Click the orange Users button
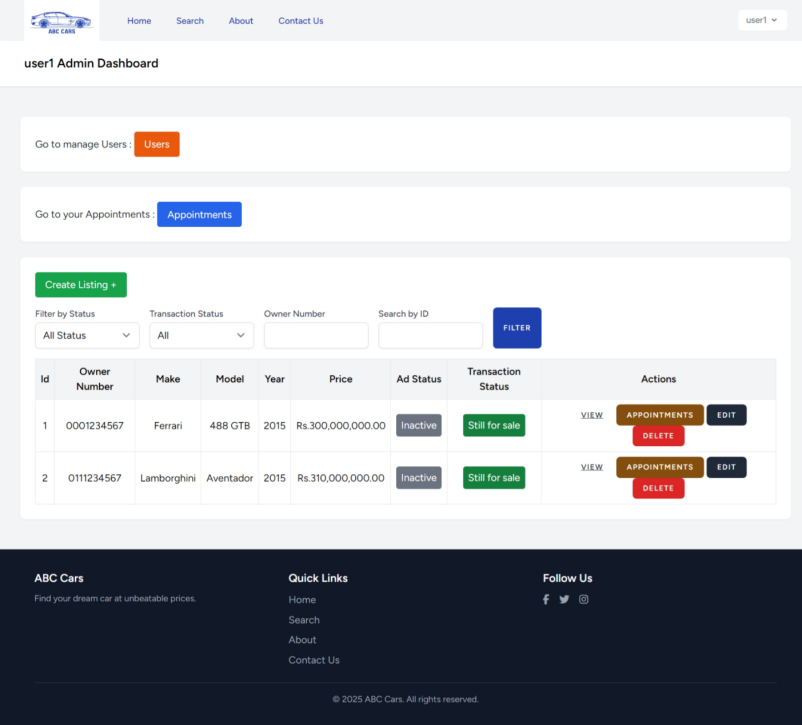 point(156,143)
